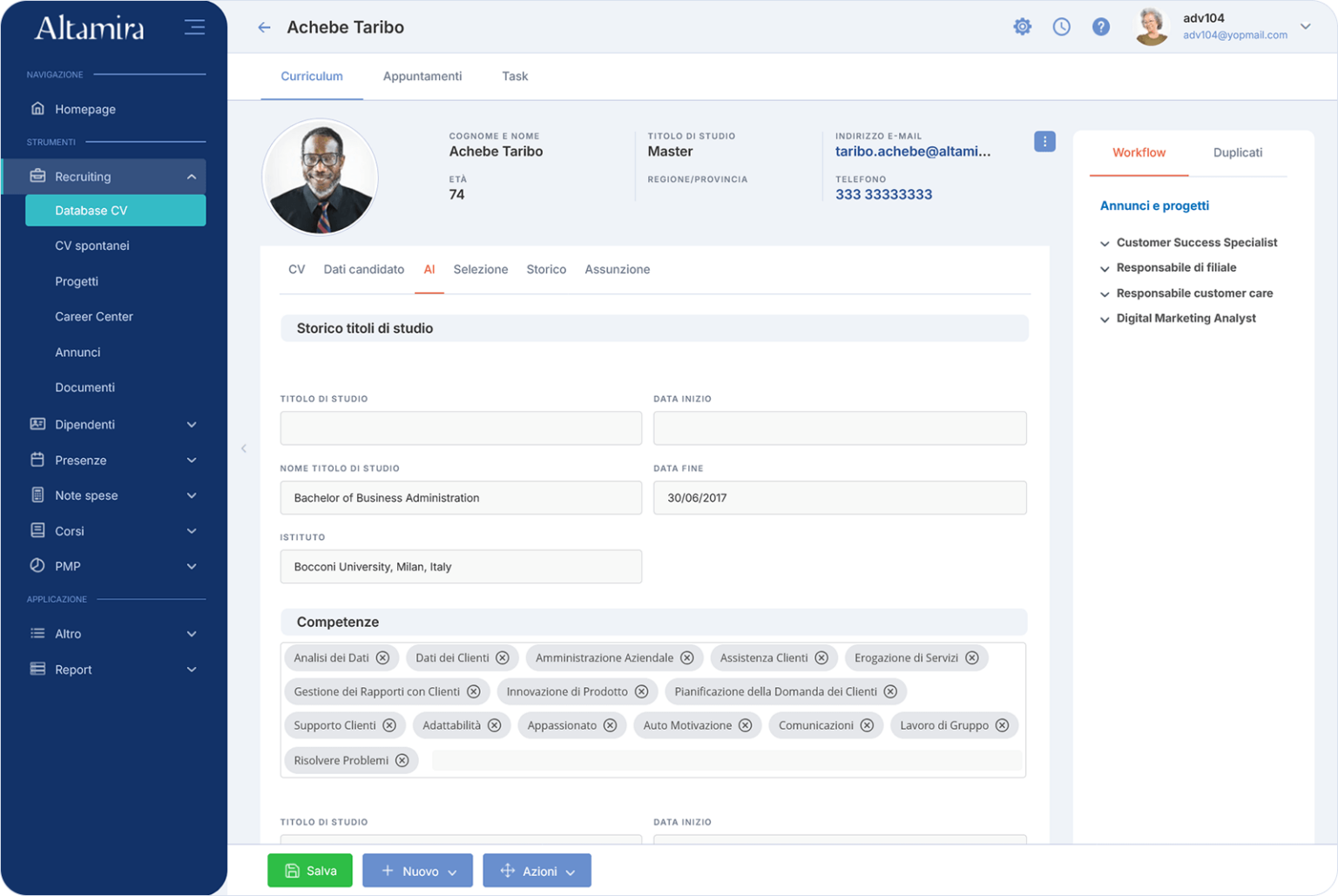Open Progetti in the sidebar

[x=76, y=281]
